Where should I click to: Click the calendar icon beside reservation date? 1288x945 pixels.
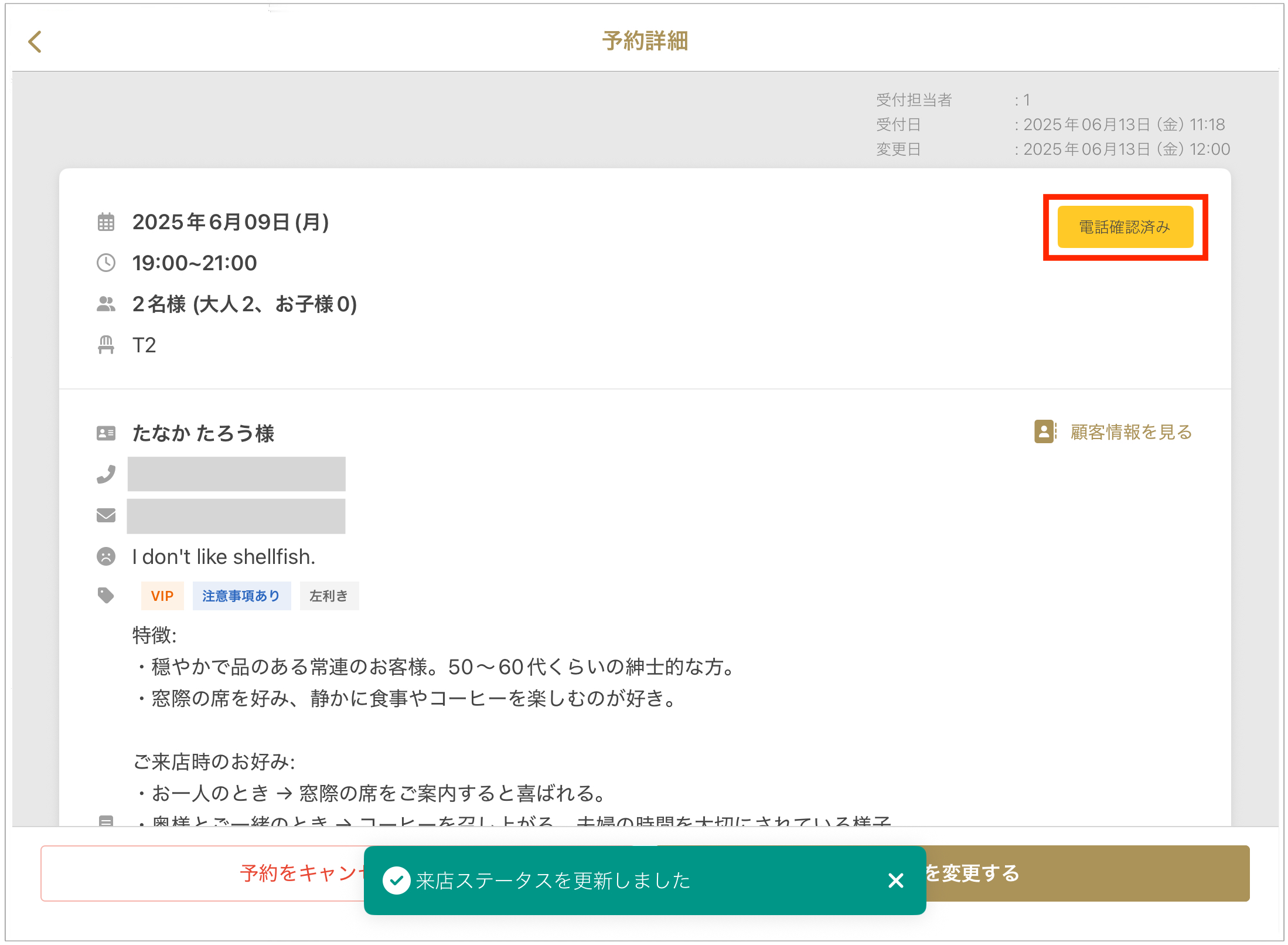click(106, 222)
